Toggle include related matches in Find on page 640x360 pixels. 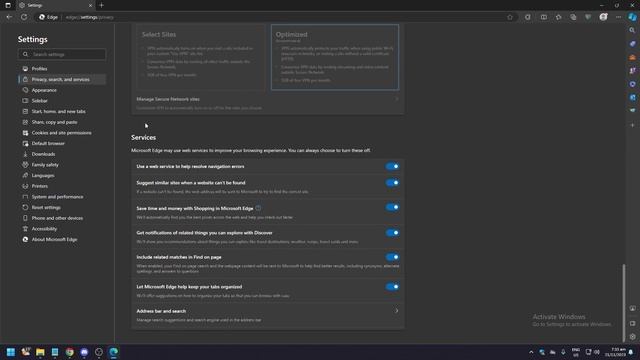(392, 257)
